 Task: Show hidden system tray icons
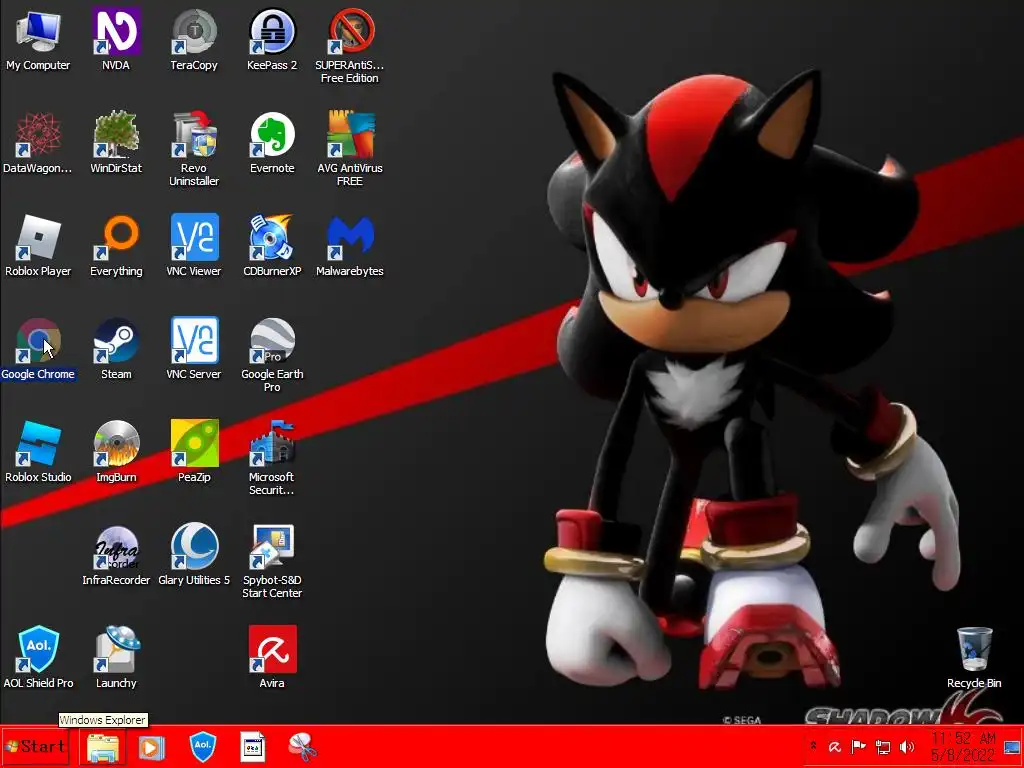tap(813, 745)
